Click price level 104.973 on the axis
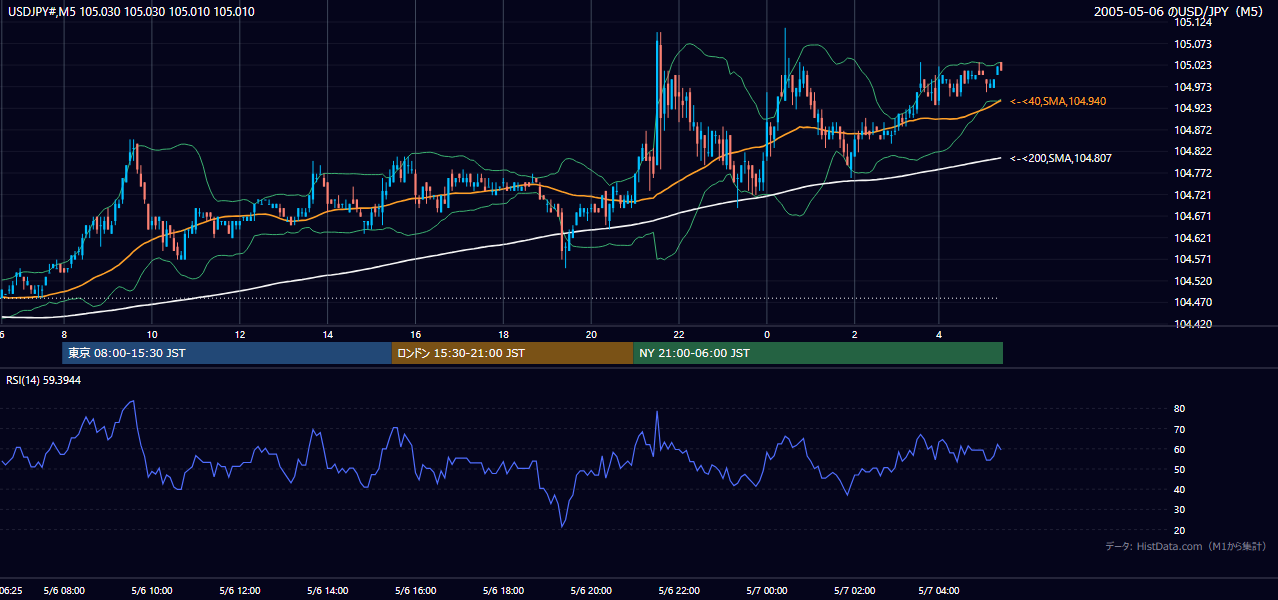This screenshot has height=600, width=1278. click(1193, 87)
